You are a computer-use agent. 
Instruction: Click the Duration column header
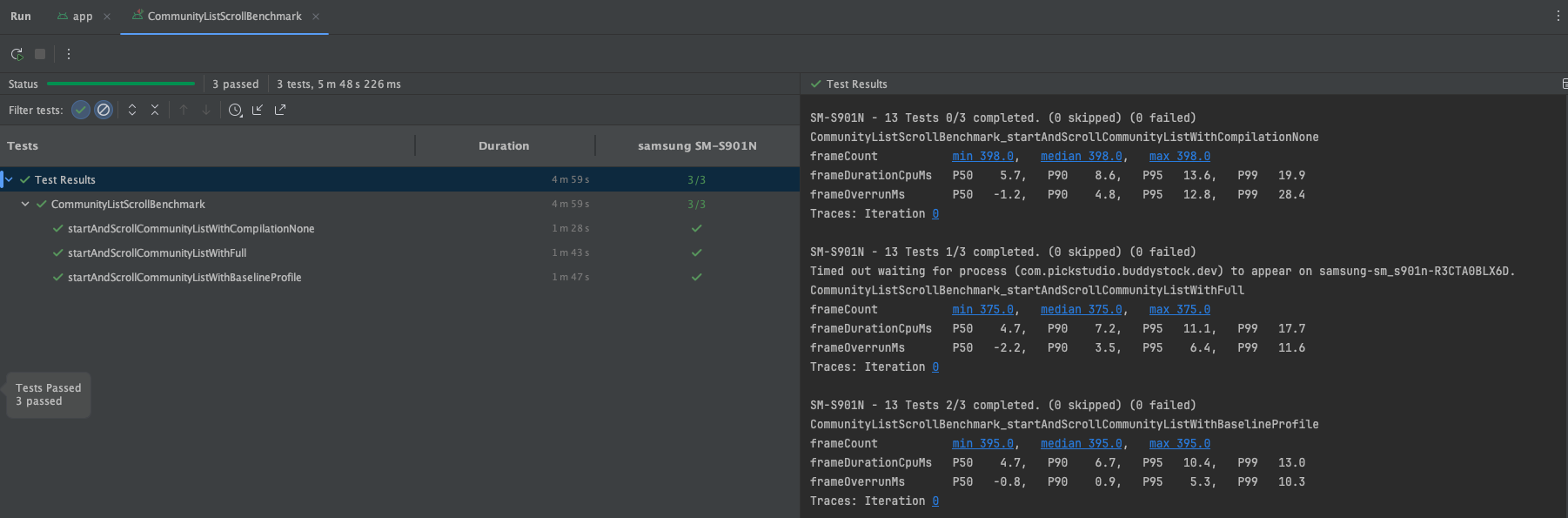tap(504, 145)
